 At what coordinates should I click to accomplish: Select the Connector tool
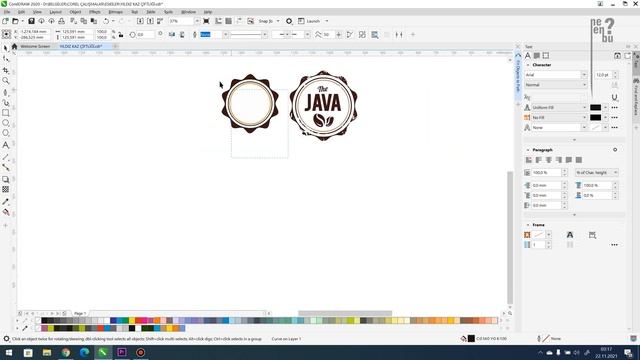[x=6, y=167]
